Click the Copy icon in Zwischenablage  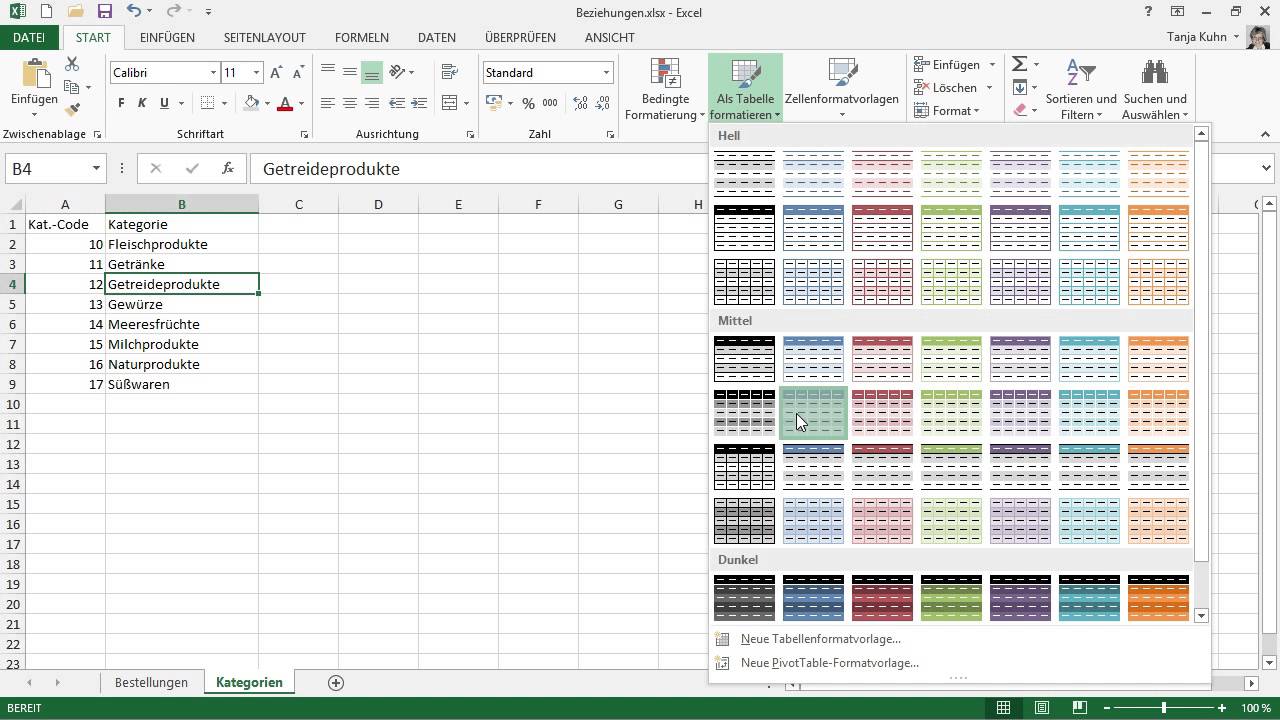(72, 87)
